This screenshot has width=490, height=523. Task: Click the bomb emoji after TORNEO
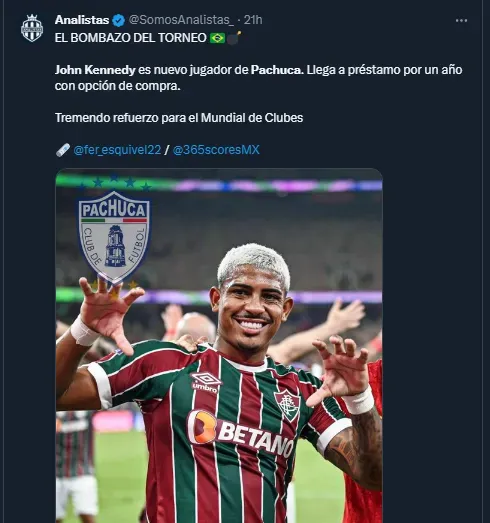tap(234, 38)
